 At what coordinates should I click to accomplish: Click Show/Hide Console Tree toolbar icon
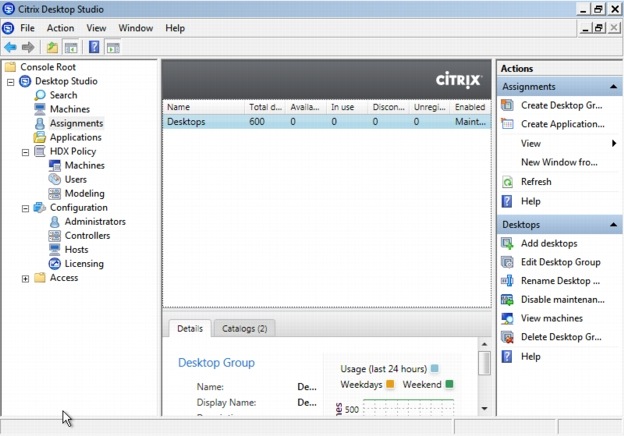point(71,48)
